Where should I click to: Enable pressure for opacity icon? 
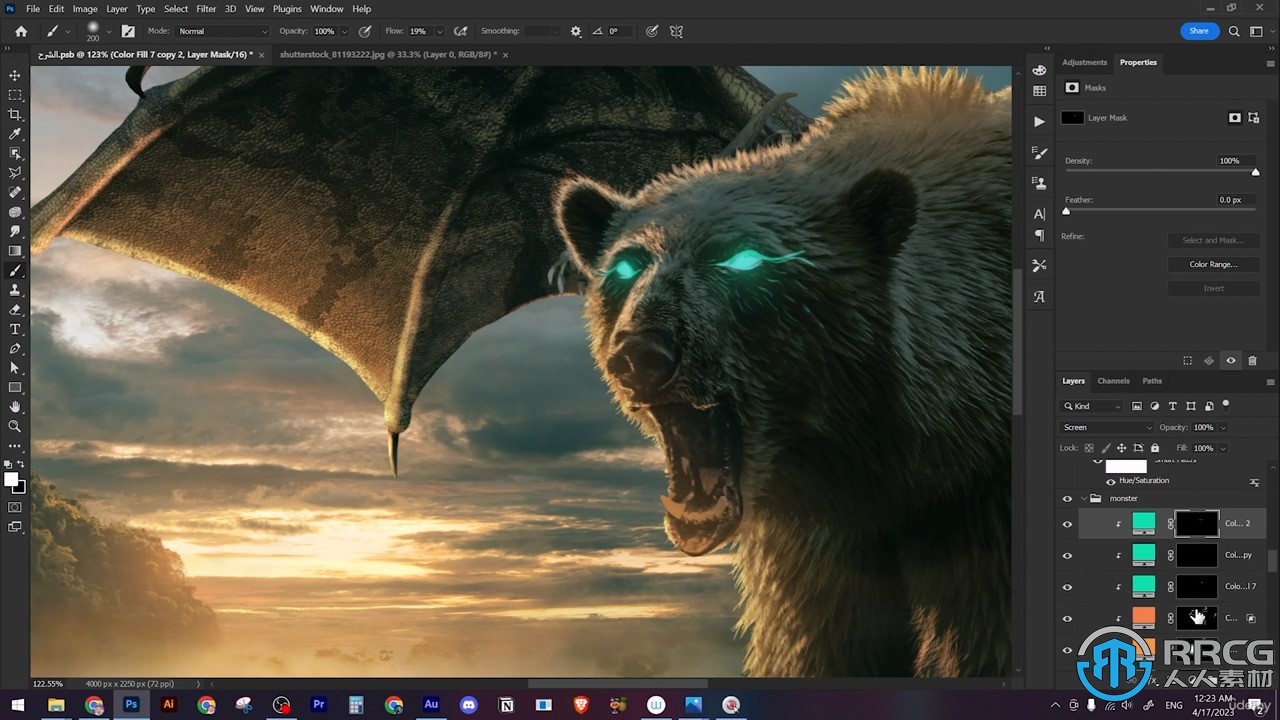[365, 31]
